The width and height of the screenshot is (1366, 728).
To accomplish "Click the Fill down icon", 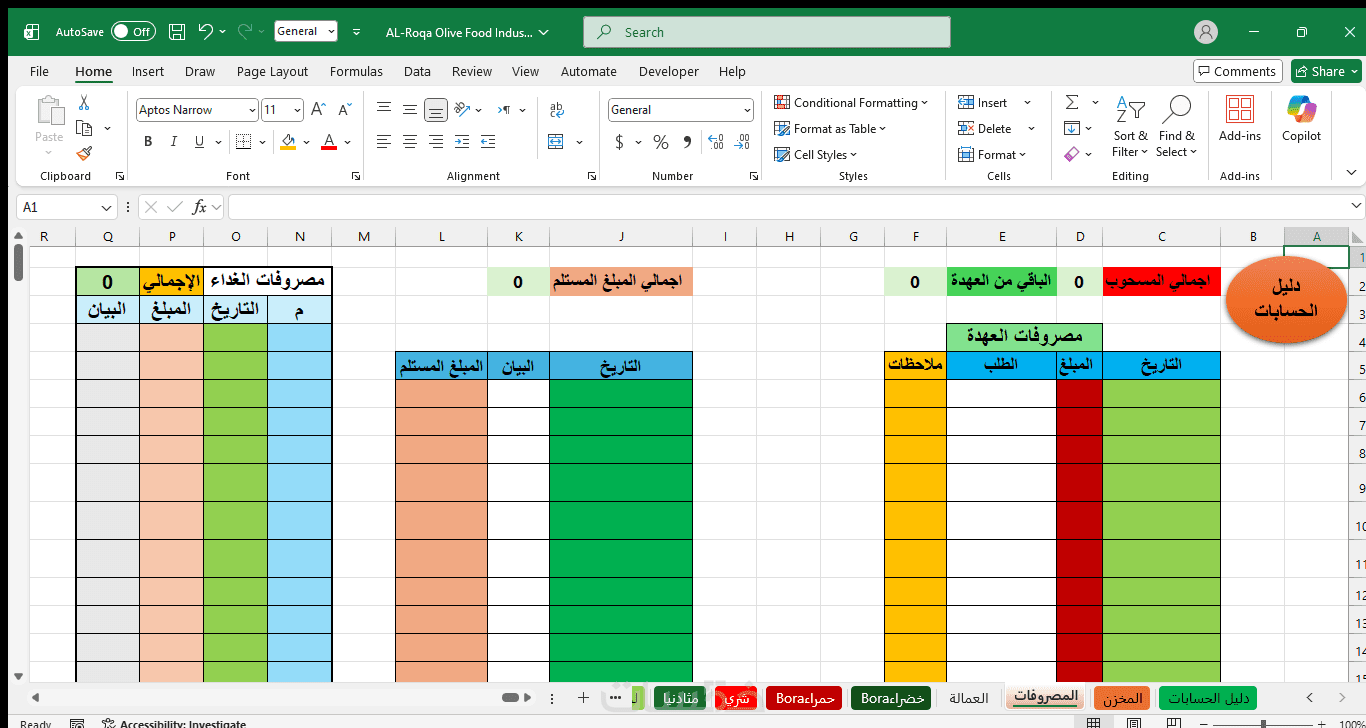I will [x=1072, y=128].
